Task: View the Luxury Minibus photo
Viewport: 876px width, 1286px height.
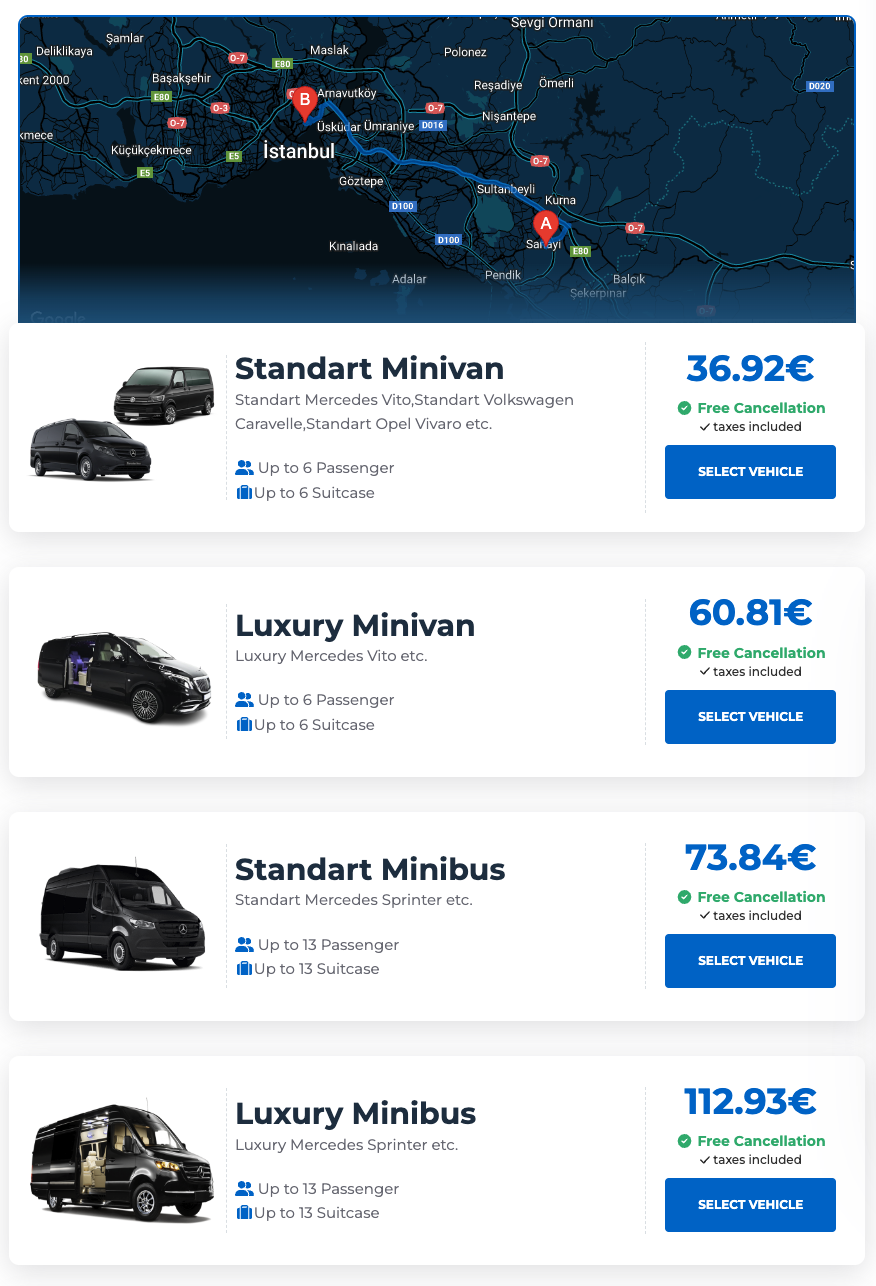Action: pyautogui.click(x=124, y=1160)
